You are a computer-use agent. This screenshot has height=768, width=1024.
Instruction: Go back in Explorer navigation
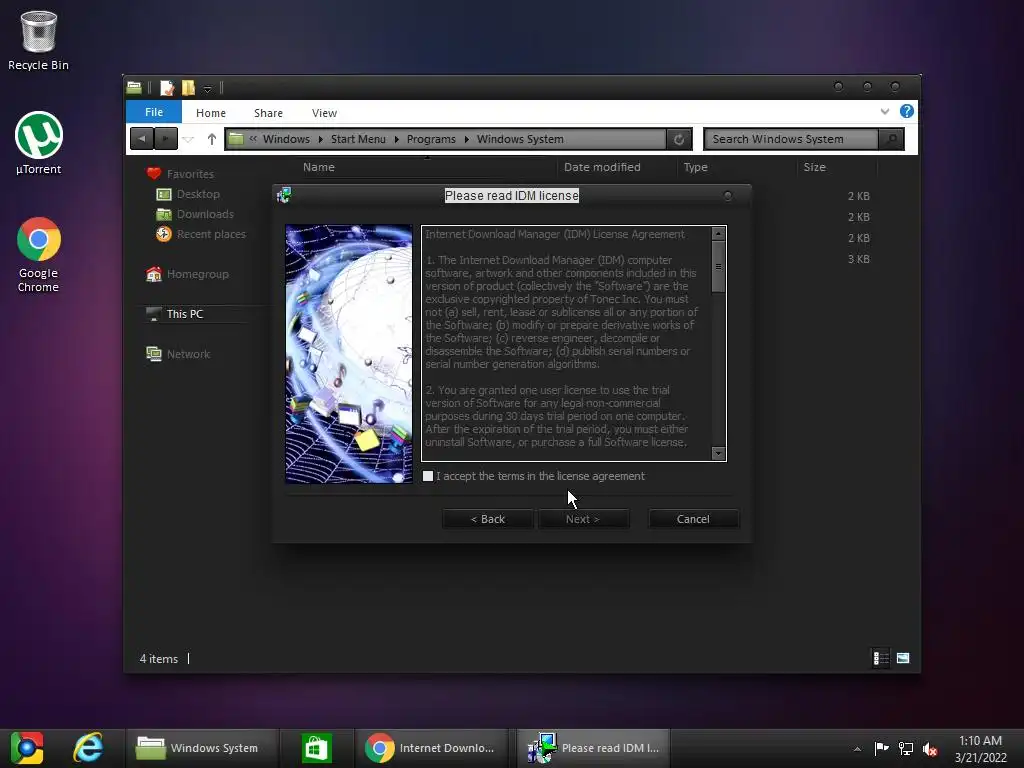142,139
